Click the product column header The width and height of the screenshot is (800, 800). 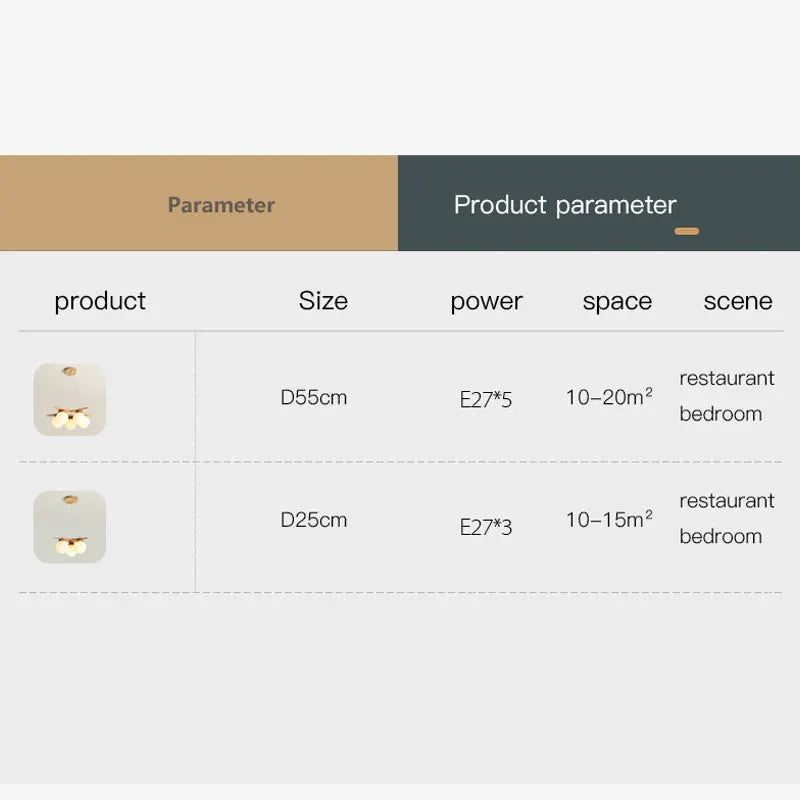[100, 301]
